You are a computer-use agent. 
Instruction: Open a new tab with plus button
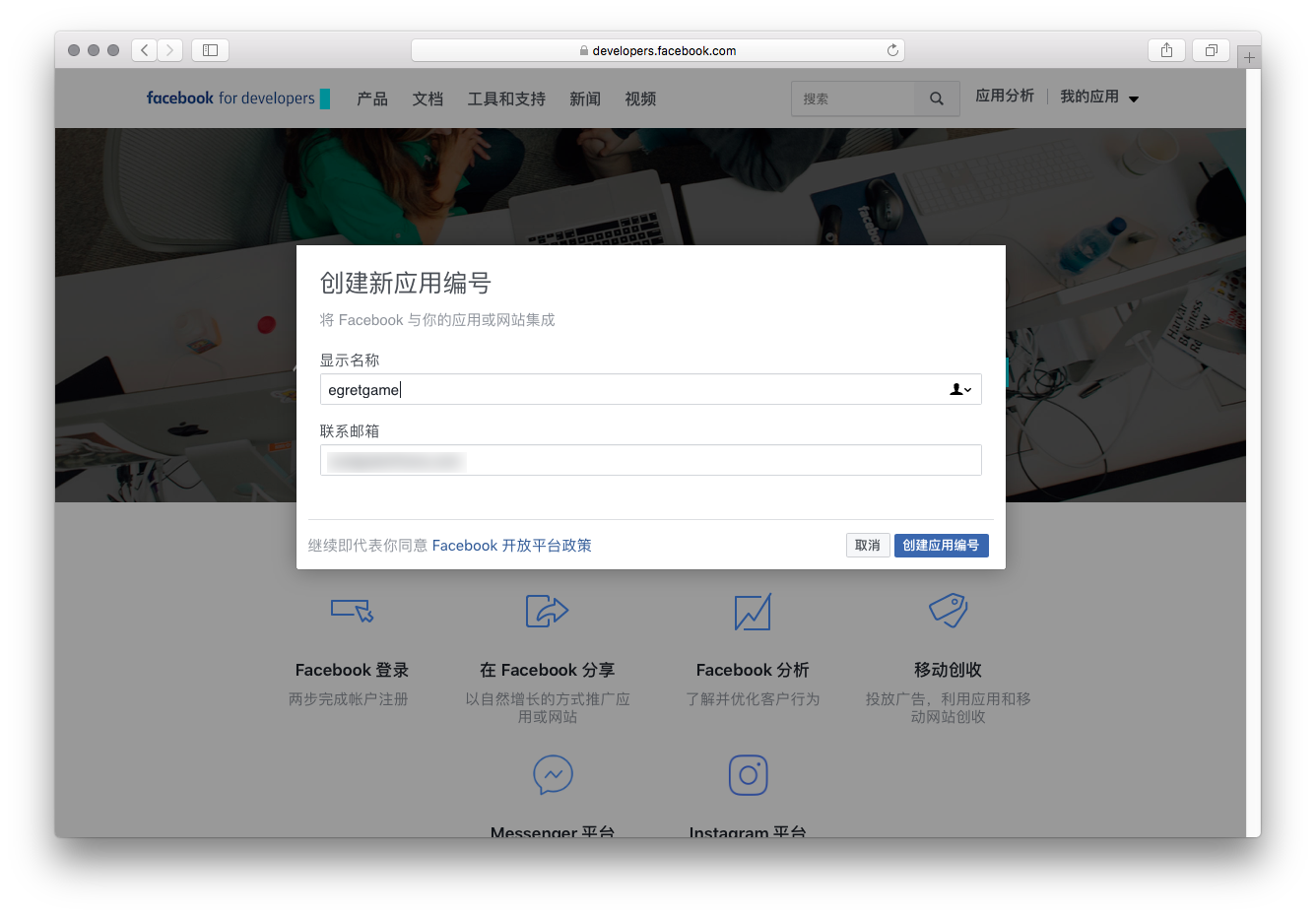pyautogui.click(x=1249, y=57)
